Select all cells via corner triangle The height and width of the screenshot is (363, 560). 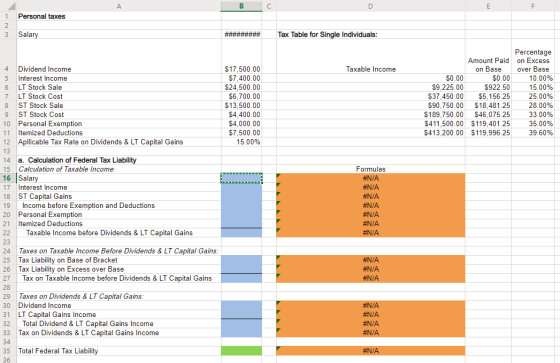coord(11,6)
